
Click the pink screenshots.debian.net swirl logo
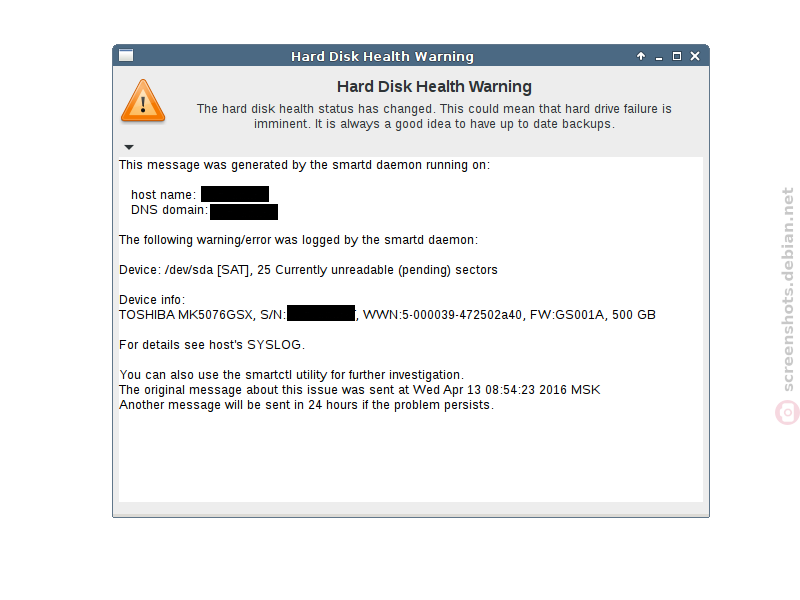tap(787, 413)
